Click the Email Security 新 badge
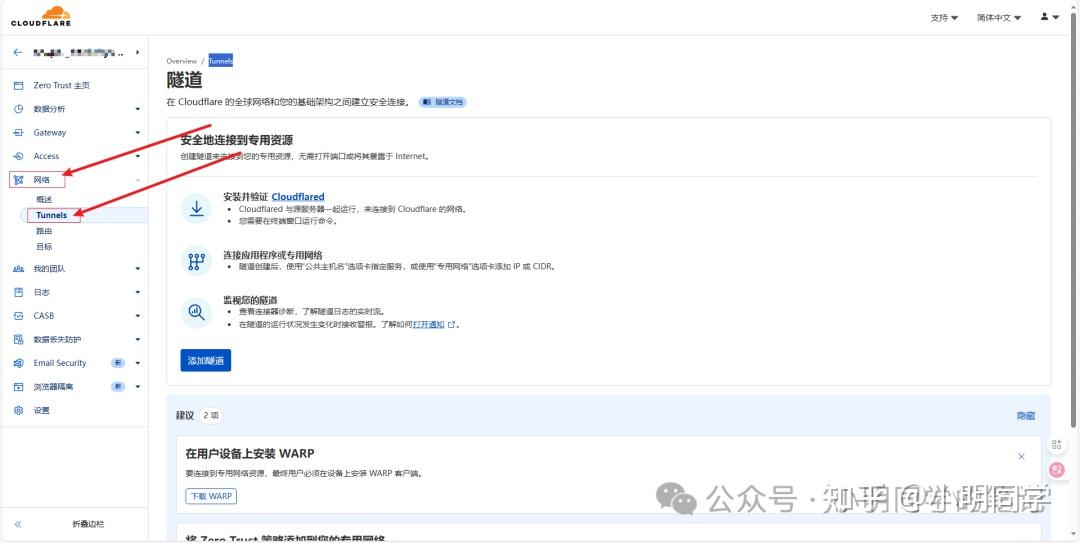 [x=118, y=363]
